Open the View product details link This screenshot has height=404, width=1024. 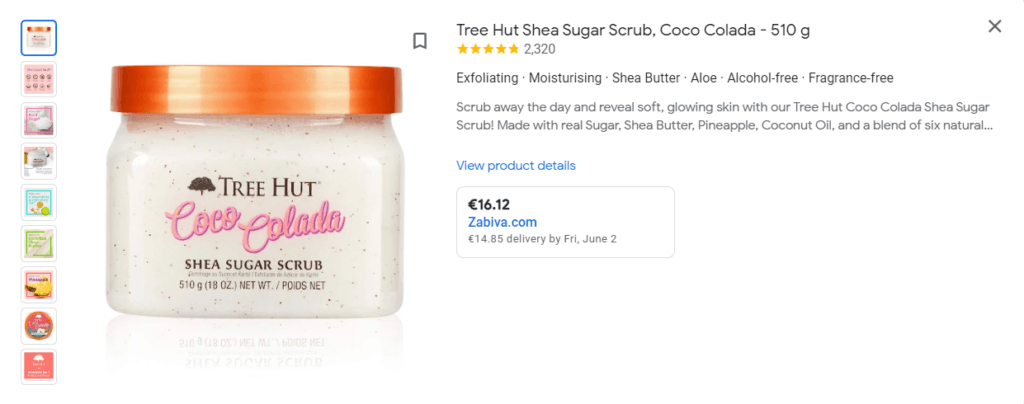516,165
